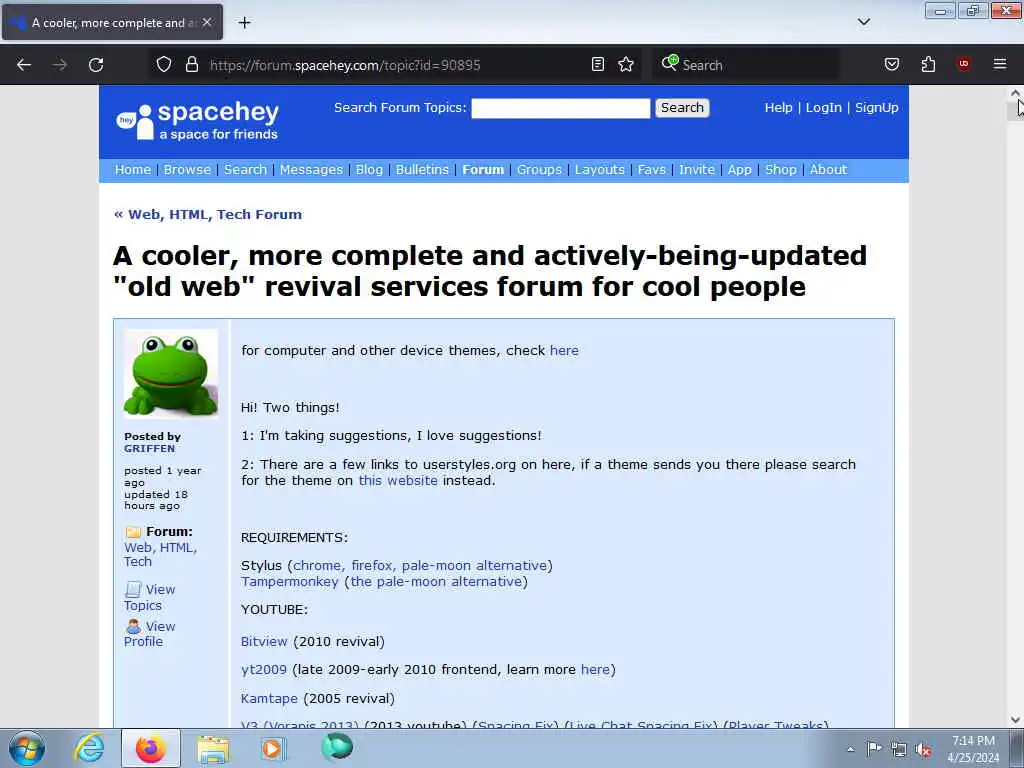Go back using the browser back arrow
This screenshot has width=1024, height=768.
(24, 65)
